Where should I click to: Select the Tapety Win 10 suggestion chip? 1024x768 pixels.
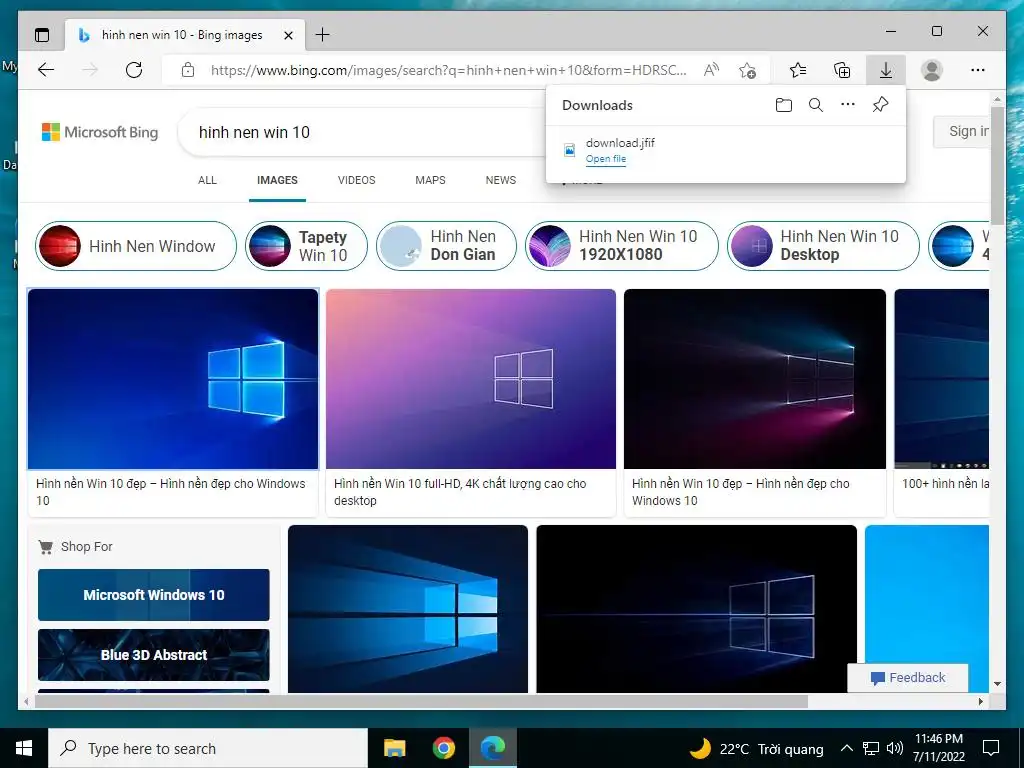pyautogui.click(x=306, y=246)
